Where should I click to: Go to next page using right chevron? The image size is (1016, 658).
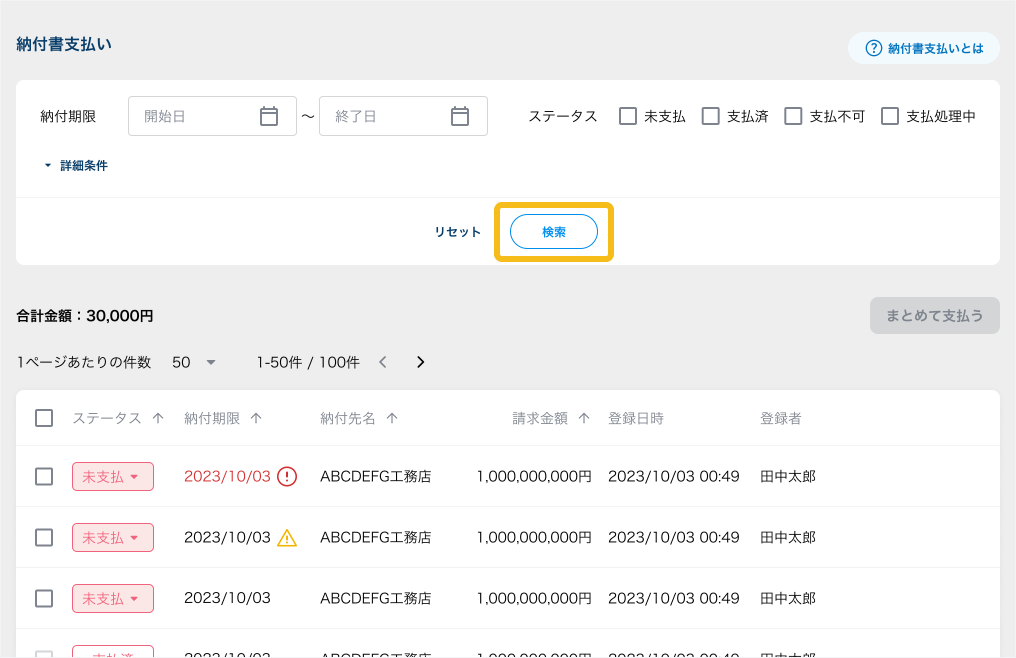[421, 362]
